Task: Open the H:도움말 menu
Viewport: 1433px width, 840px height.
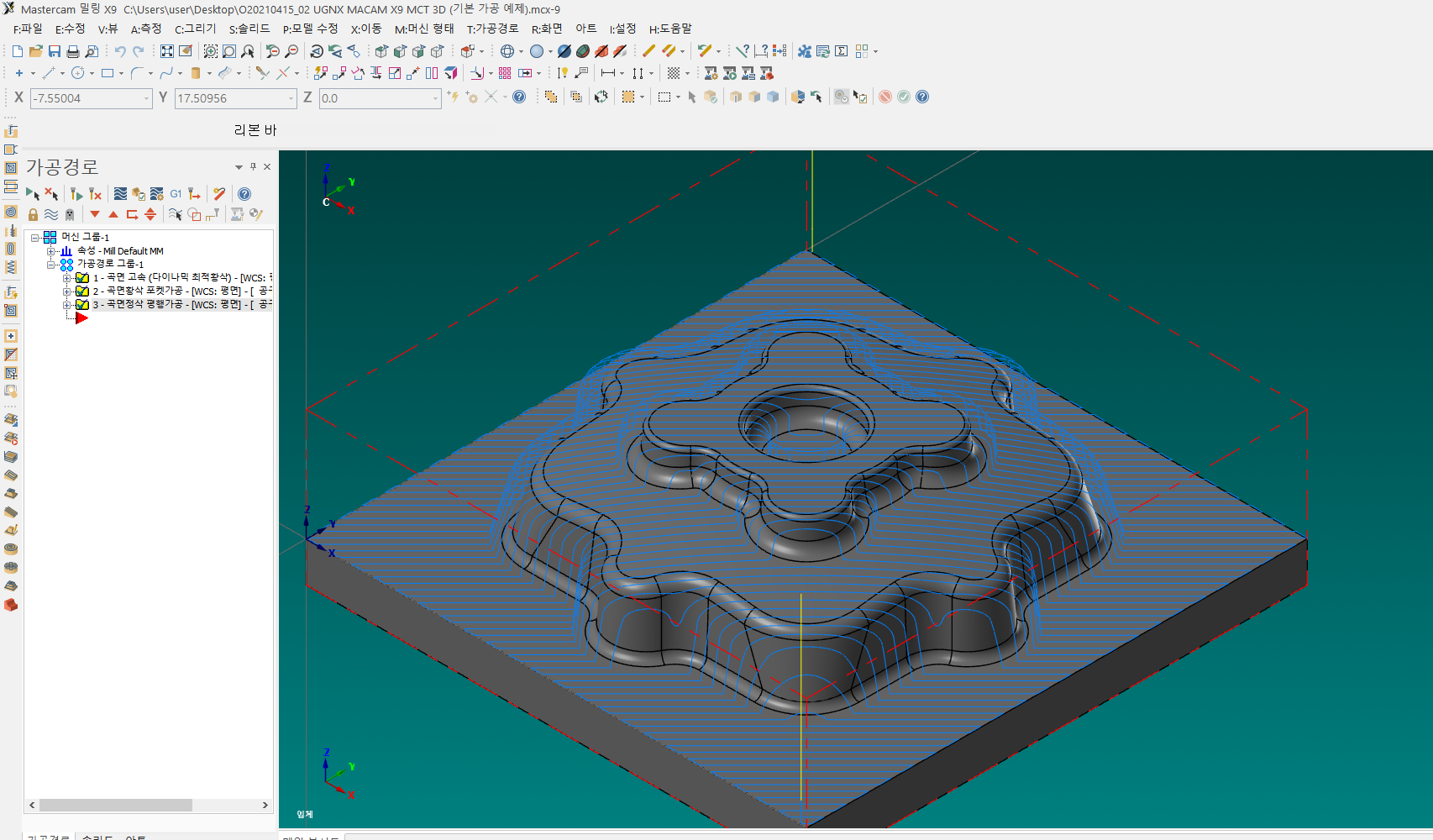Action: (670, 29)
